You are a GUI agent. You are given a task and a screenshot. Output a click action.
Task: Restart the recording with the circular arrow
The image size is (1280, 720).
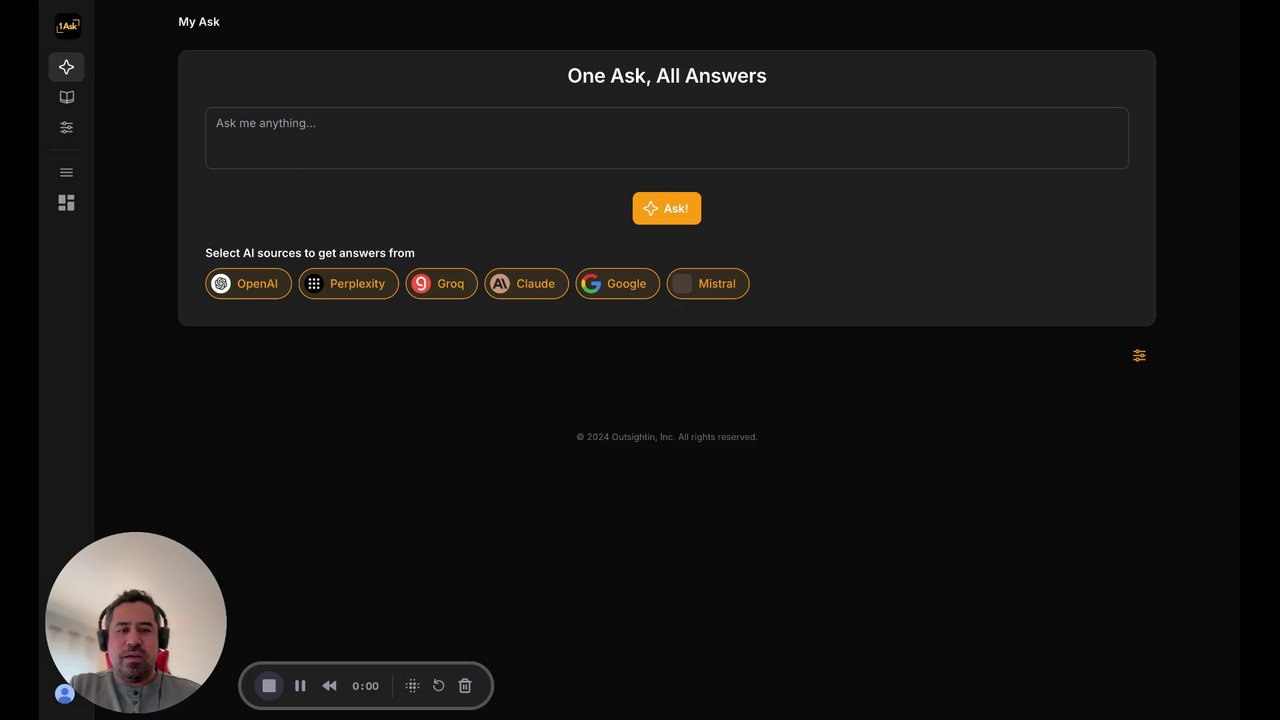coord(438,685)
